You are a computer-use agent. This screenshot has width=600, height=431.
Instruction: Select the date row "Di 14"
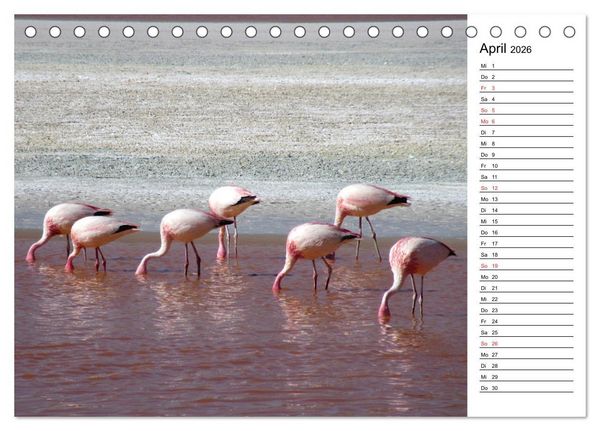pyautogui.click(x=527, y=210)
